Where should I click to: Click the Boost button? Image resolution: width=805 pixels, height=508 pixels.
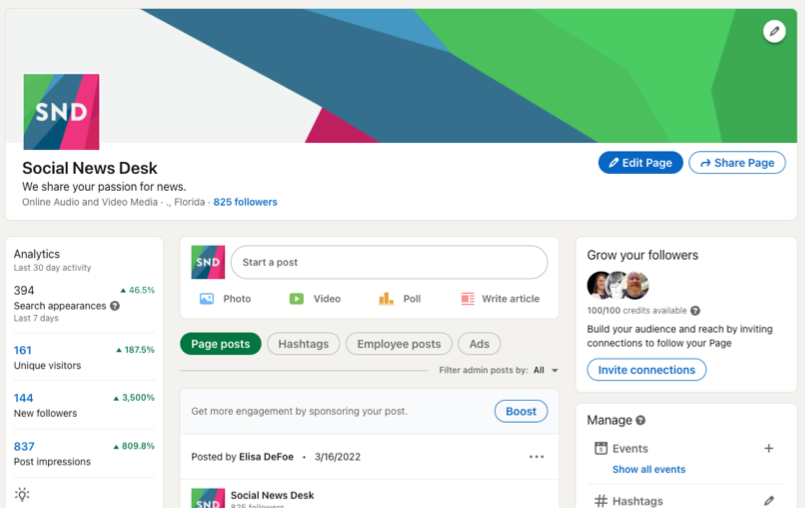tap(521, 411)
